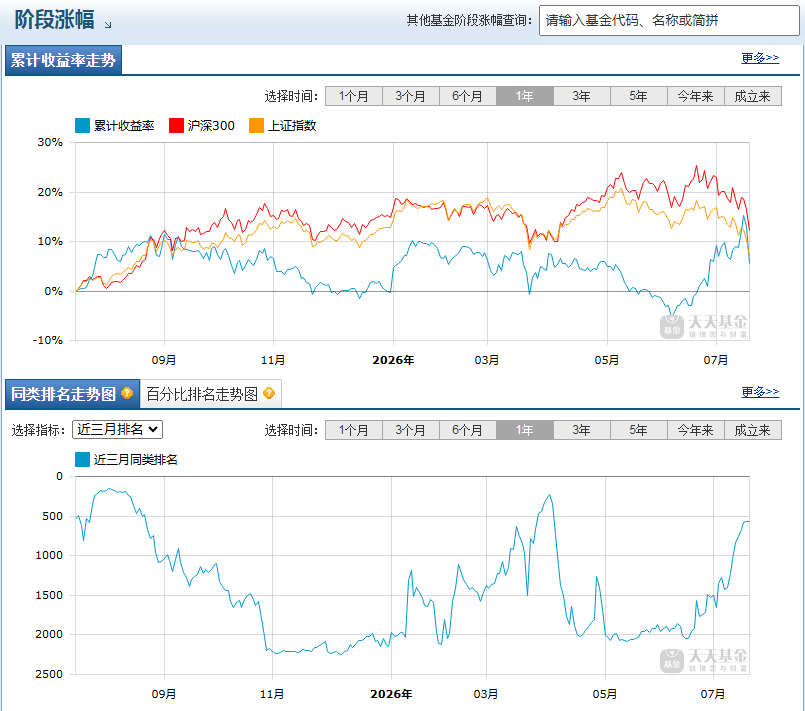Choose 1个月 range in yield chart
This screenshot has width=805, height=711.
pos(354,96)
